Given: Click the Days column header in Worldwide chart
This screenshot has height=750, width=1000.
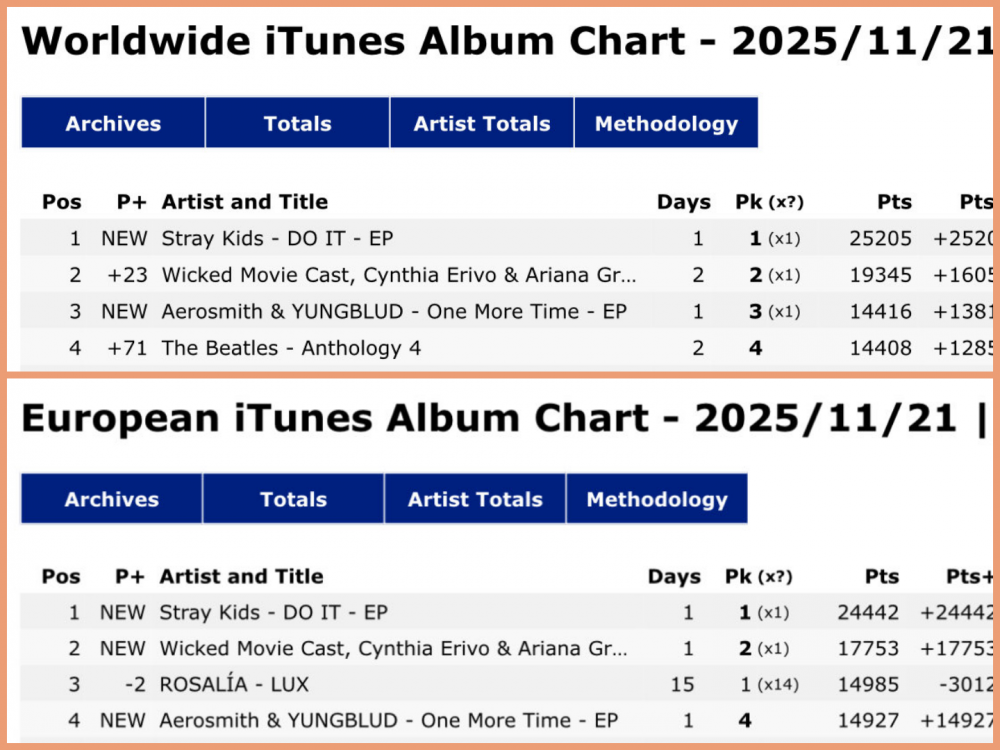Looking at the screenshot, I should [683, 202].
